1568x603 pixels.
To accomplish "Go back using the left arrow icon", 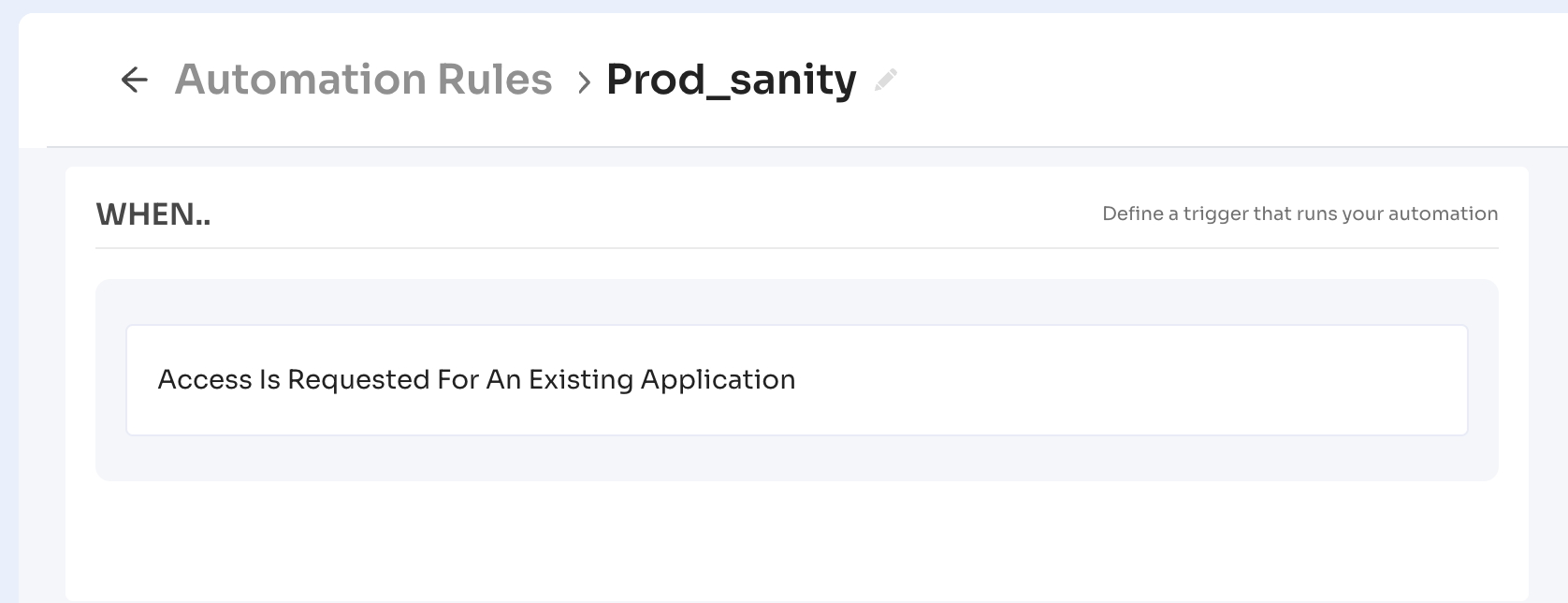I will click(135, 80).
